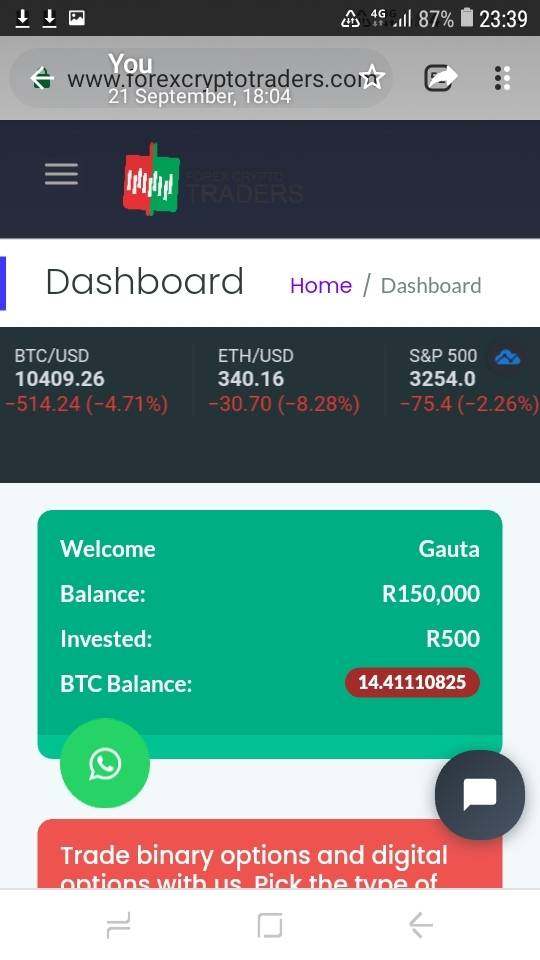This screenshot has width=540, height=960.
Task: Tap the Forex Crypto Traders candlestick logo
Action: pyautogui.click(x=151, y=179)
